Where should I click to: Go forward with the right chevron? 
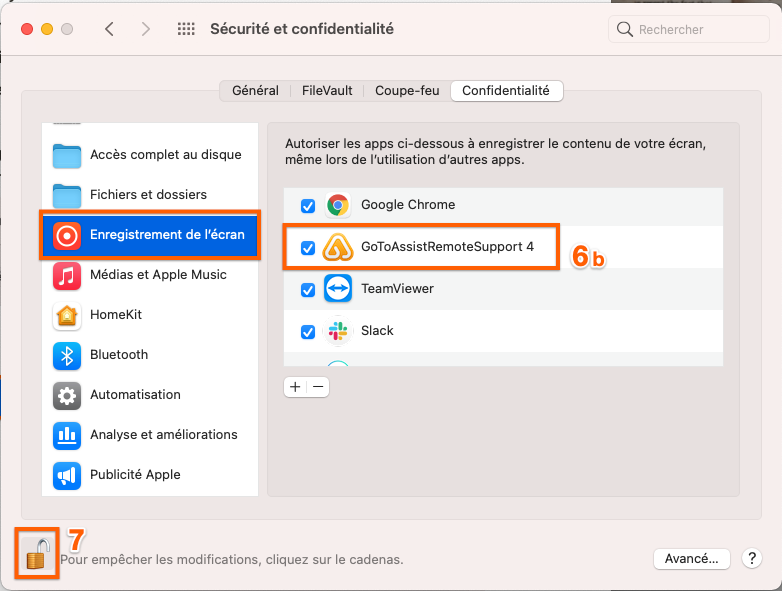coord(145,29)
